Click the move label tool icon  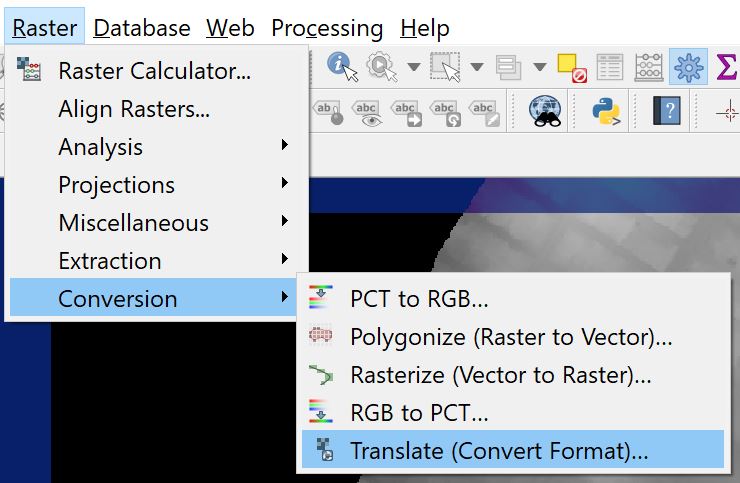(406, 113)
